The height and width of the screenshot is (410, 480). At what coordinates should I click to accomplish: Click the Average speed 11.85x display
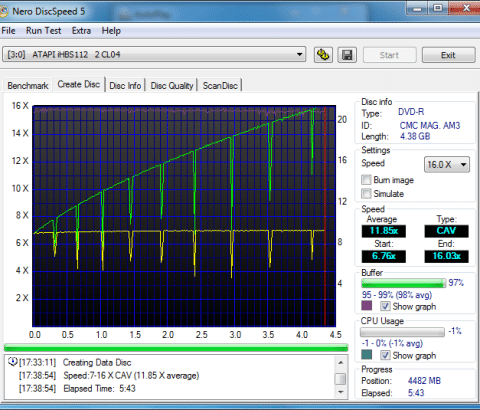tap(384, 231)
